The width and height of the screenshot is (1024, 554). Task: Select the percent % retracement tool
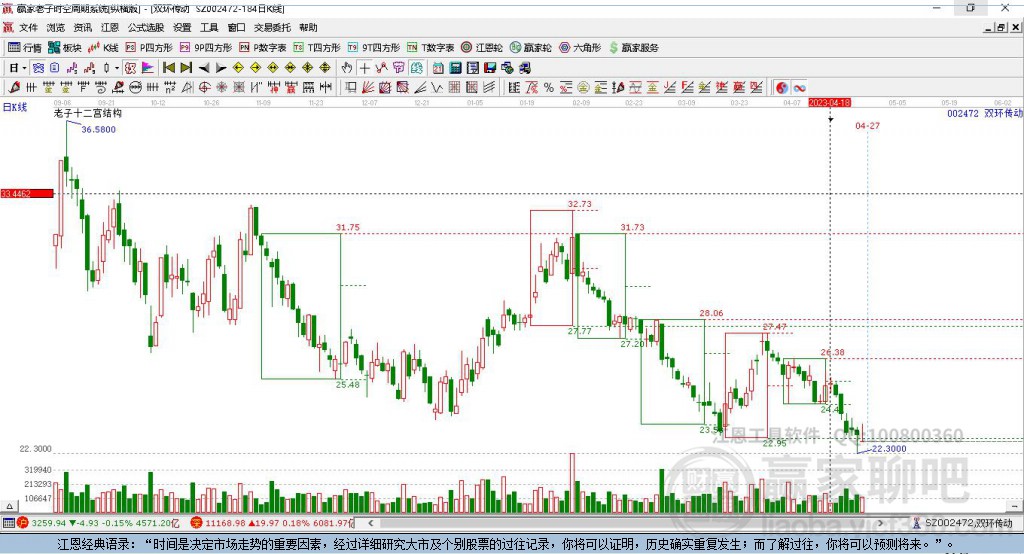(549, 88)
